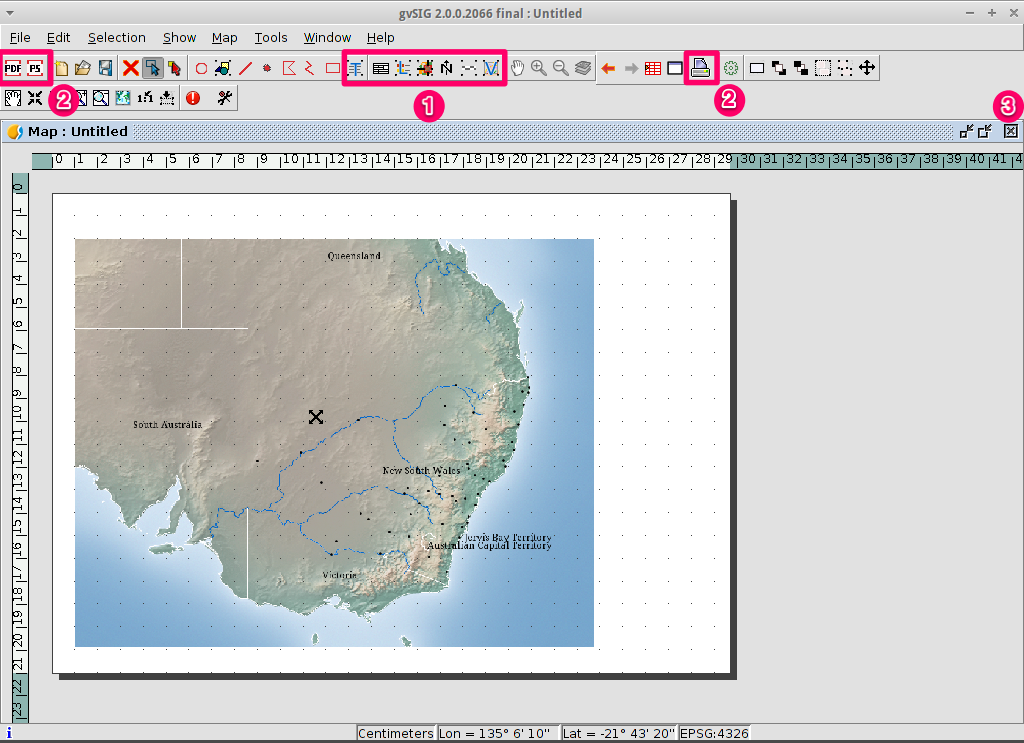This screenshot has height=743, width=1024.
Task: Click the window menu arrow in title bar
Action: pyautogui.click(x=10, y=13)
